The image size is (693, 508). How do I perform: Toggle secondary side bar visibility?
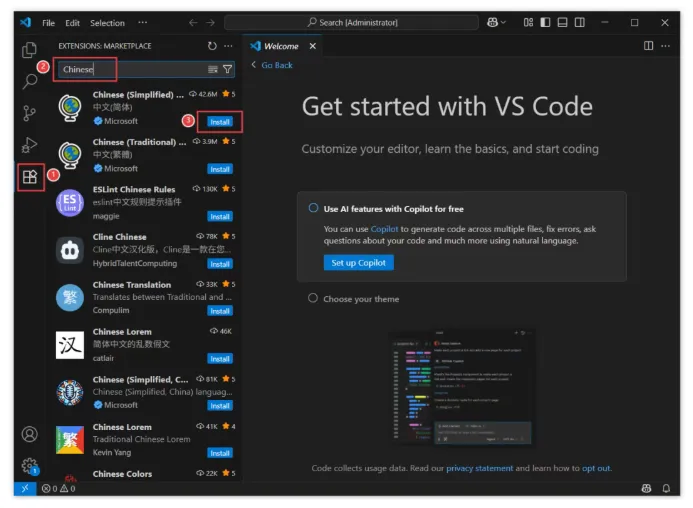pos(579,22)
